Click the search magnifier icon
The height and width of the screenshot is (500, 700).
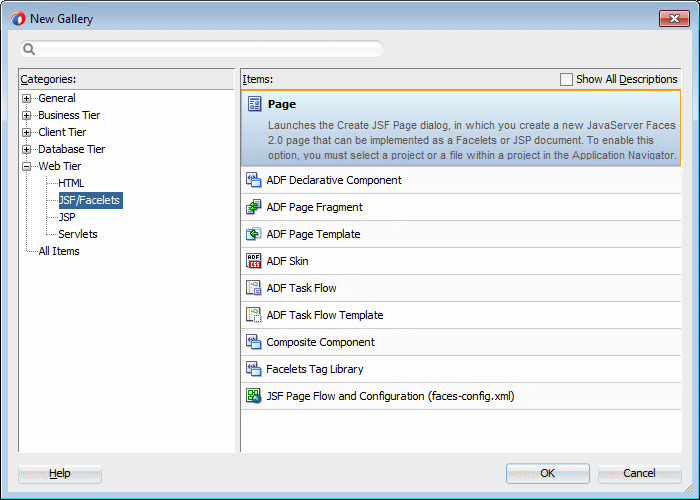pos(29,49)
